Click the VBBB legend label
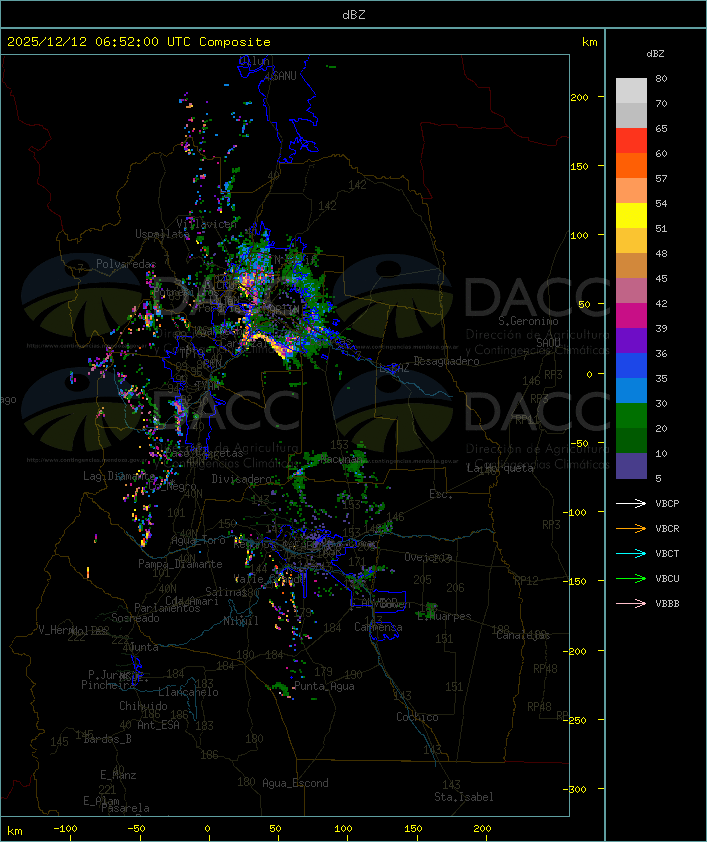 667,604
